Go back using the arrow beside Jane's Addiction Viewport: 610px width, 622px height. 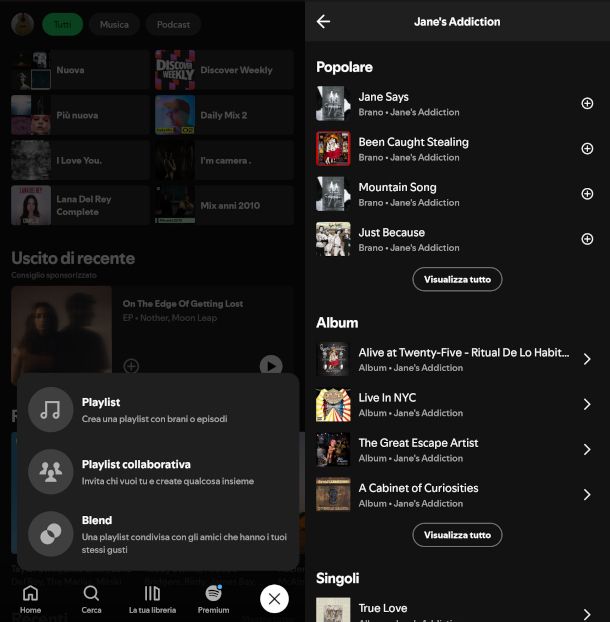(323, 21)
